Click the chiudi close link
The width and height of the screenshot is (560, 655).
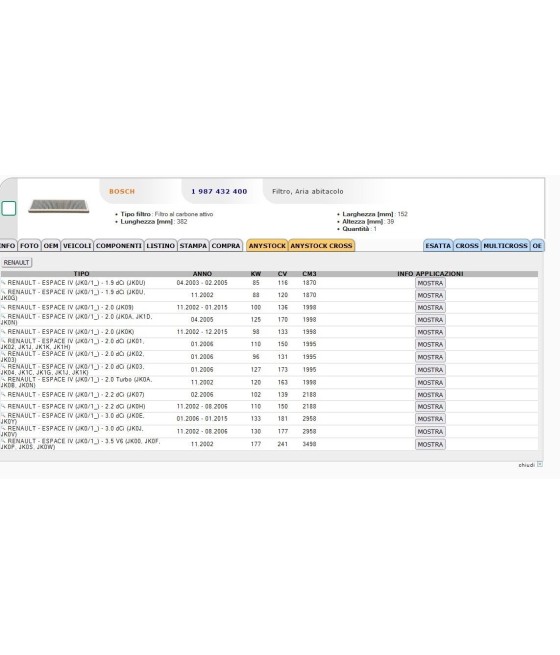tap(527, 465)
